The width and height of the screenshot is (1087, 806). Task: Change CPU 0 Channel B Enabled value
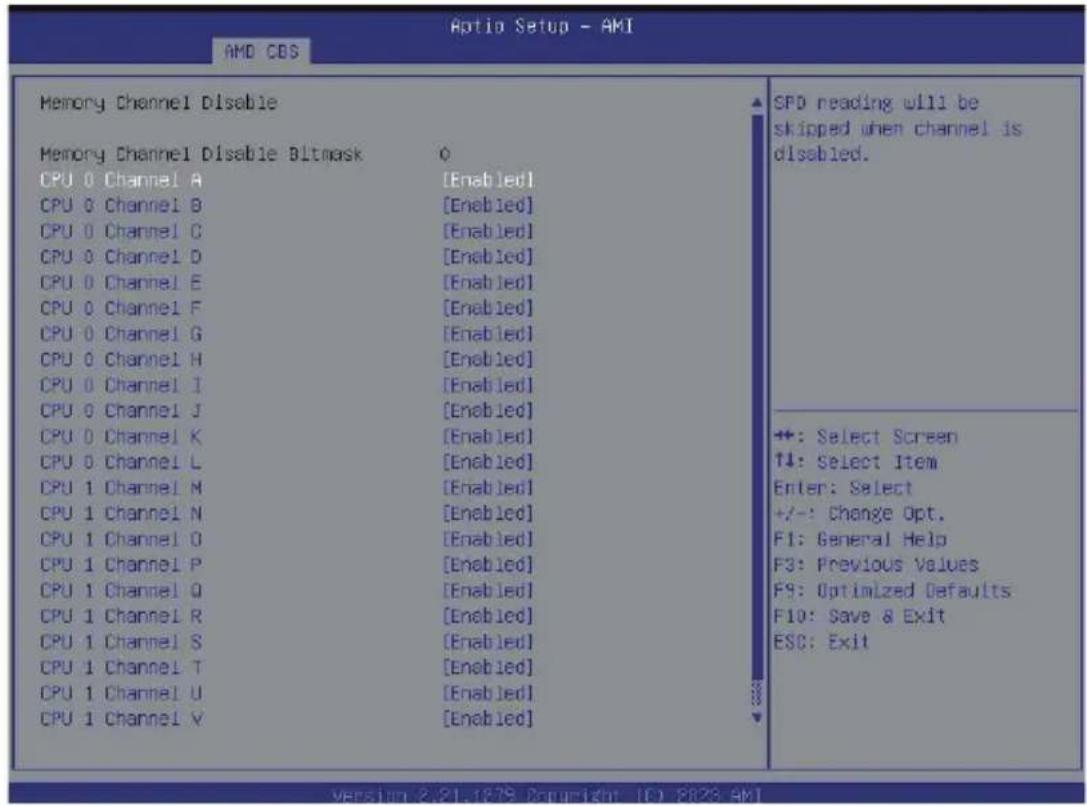tap(488, 206)
